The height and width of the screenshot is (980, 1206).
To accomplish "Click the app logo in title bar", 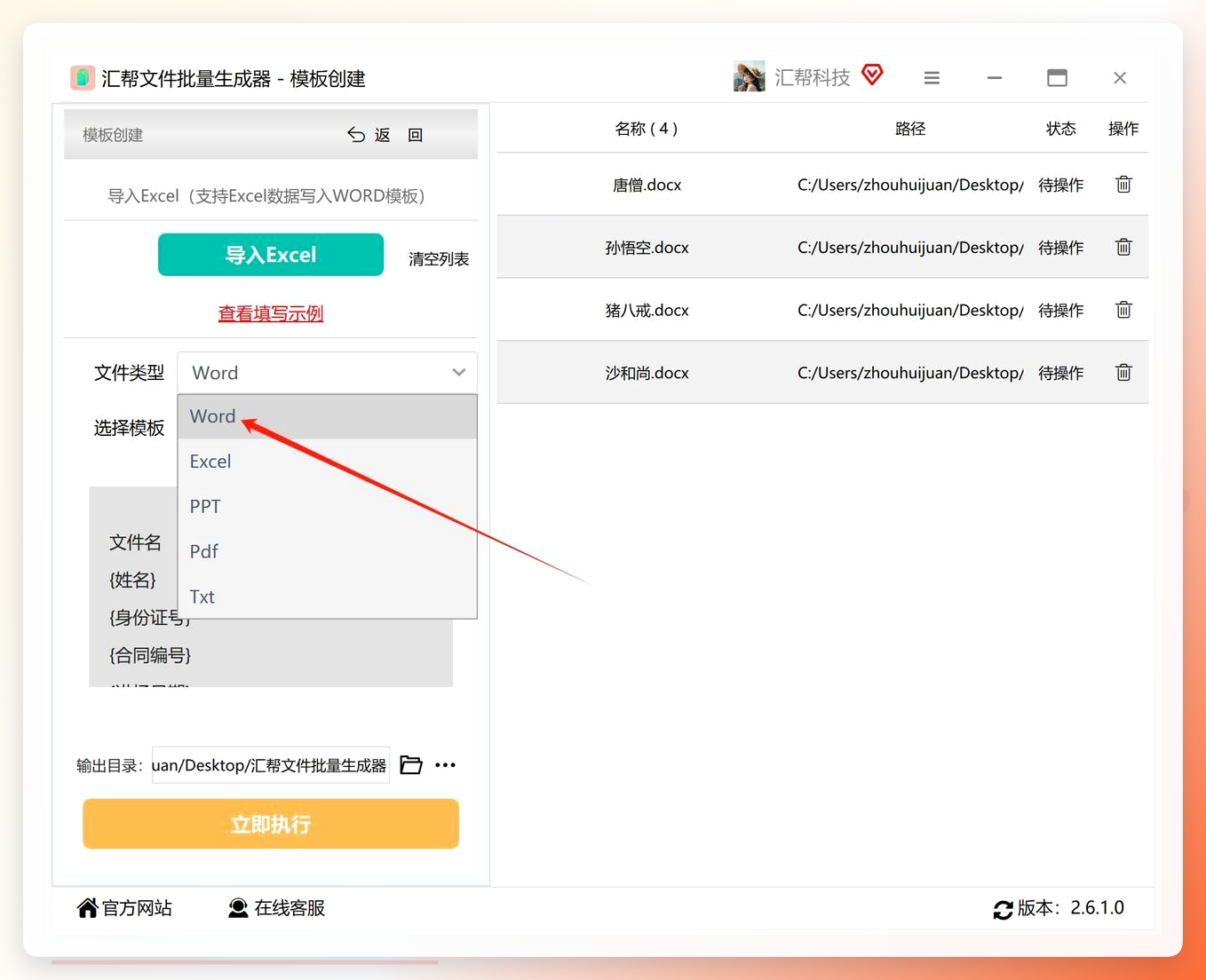I will pos(83,78).
